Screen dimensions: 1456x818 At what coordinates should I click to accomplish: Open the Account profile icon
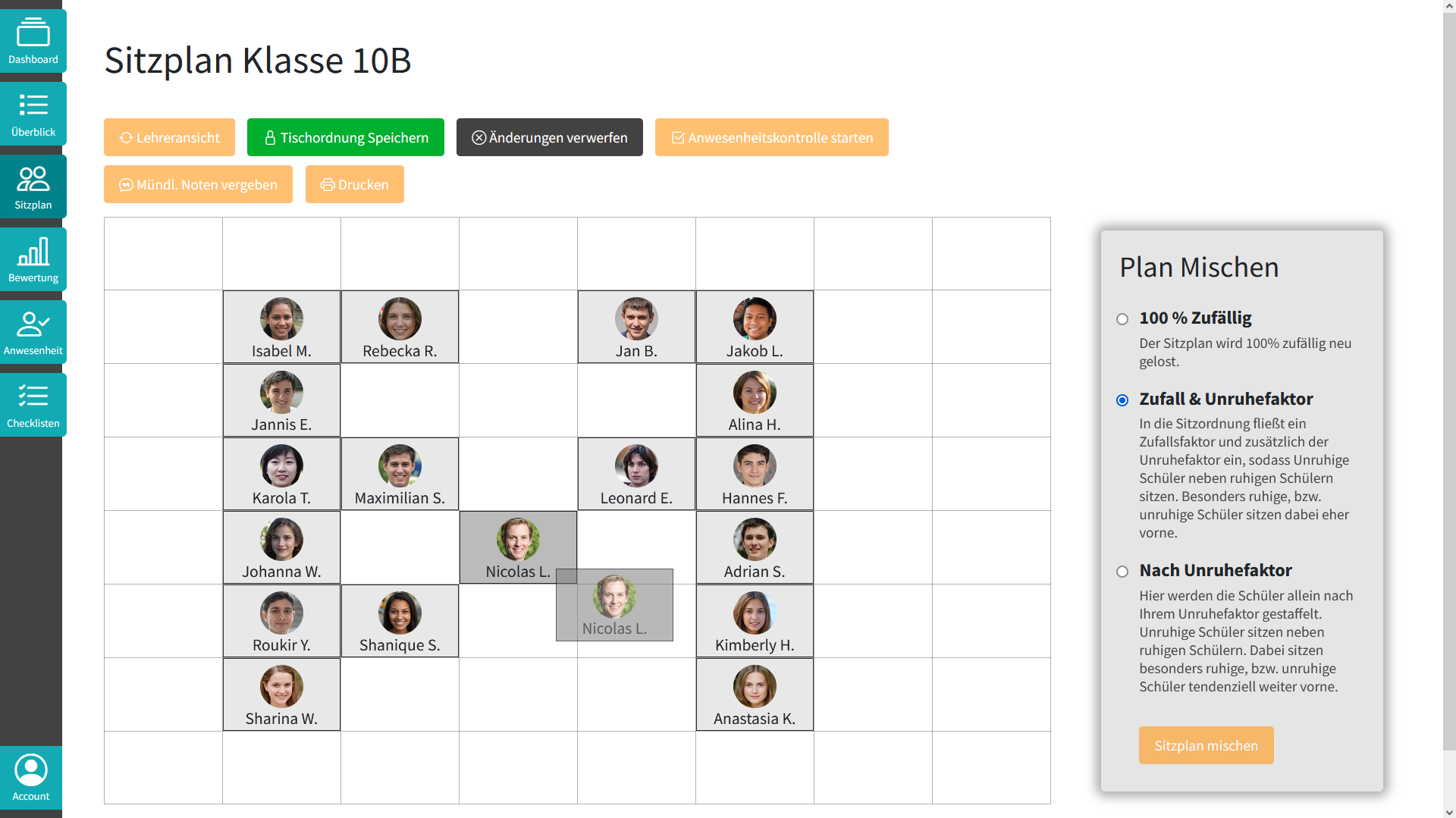(31, 778)
